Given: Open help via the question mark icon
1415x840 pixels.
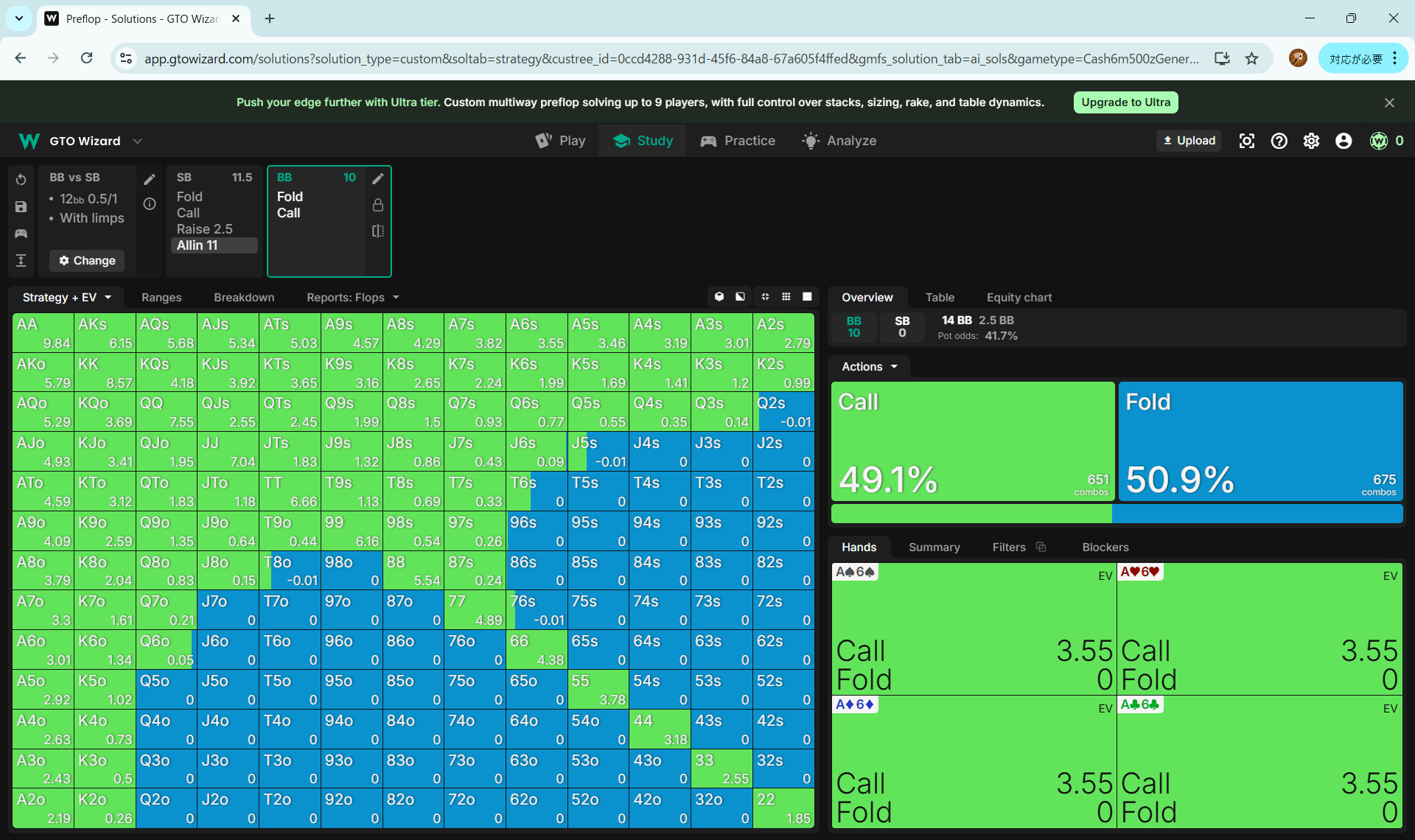Looking at the screenshot, I should click(x=1279, y=141).
